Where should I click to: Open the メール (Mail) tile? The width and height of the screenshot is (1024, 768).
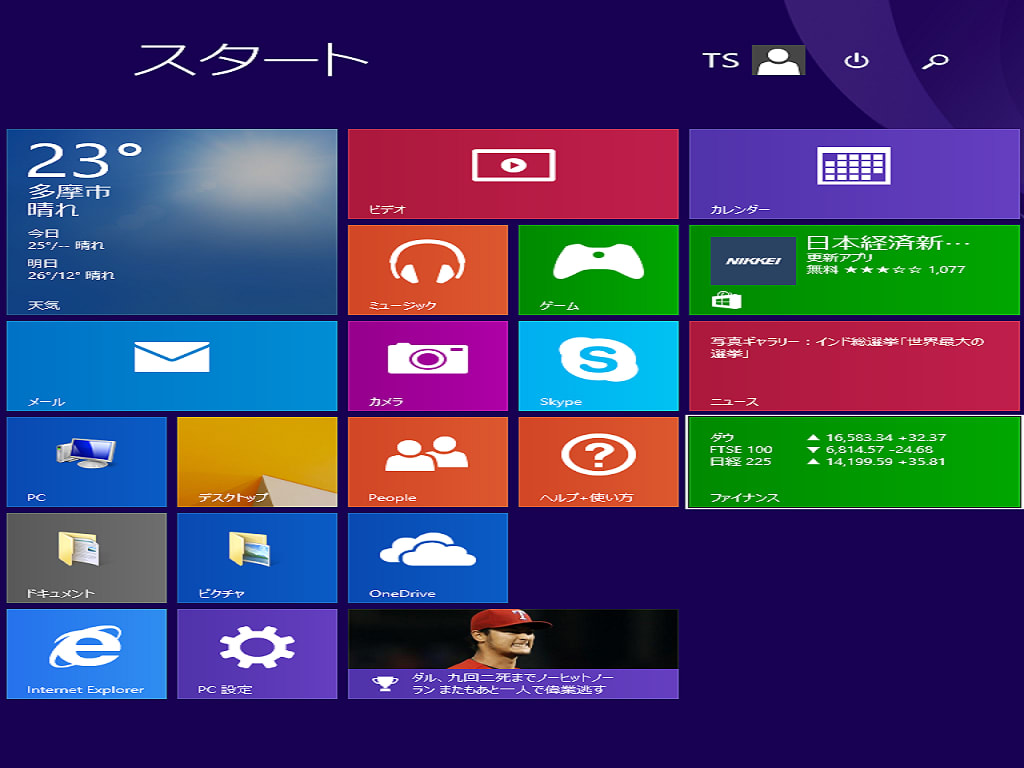pos(172,366)
